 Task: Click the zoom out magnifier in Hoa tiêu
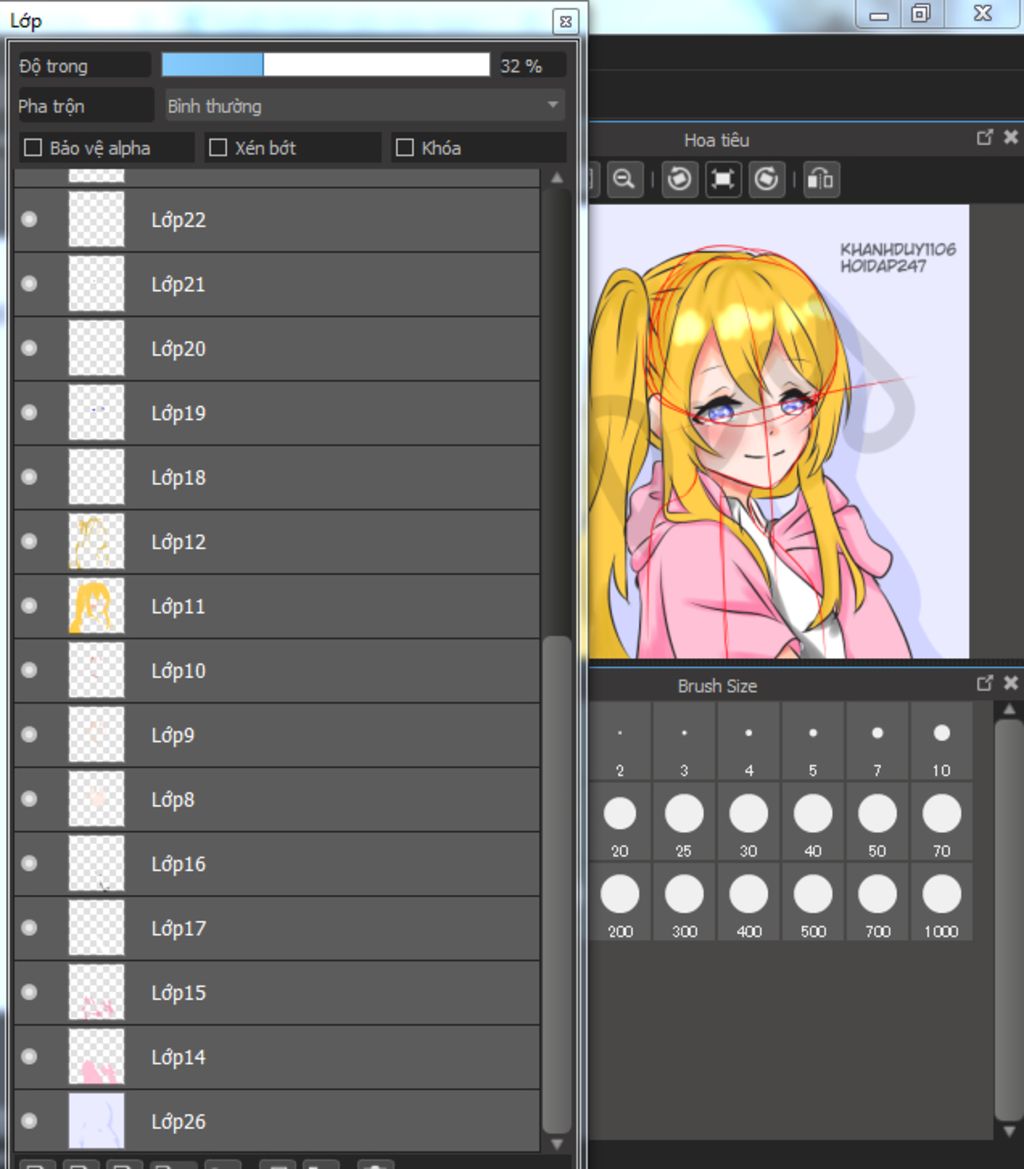625,179
